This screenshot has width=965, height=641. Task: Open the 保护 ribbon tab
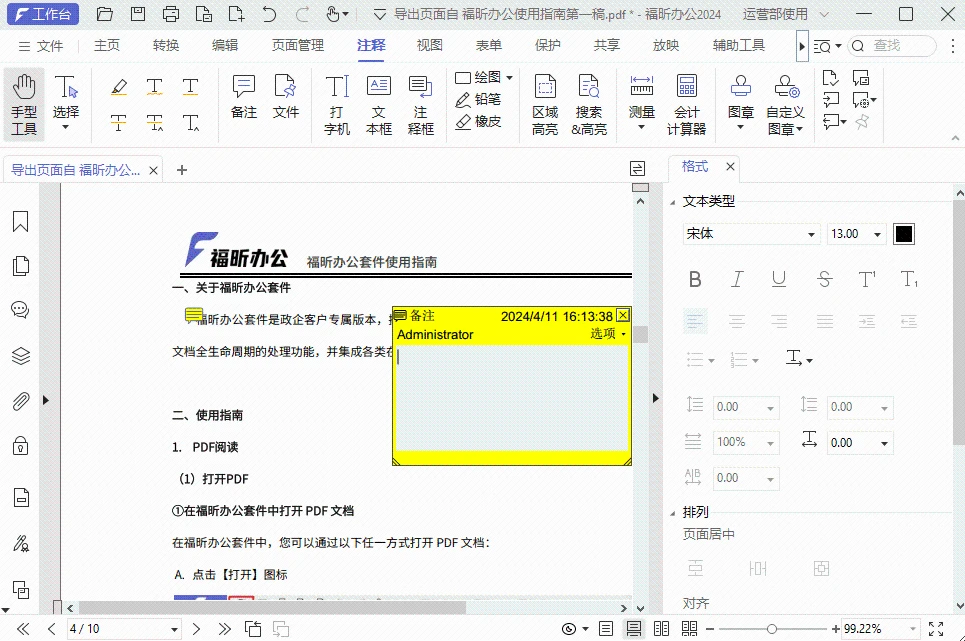coord(548,46)
